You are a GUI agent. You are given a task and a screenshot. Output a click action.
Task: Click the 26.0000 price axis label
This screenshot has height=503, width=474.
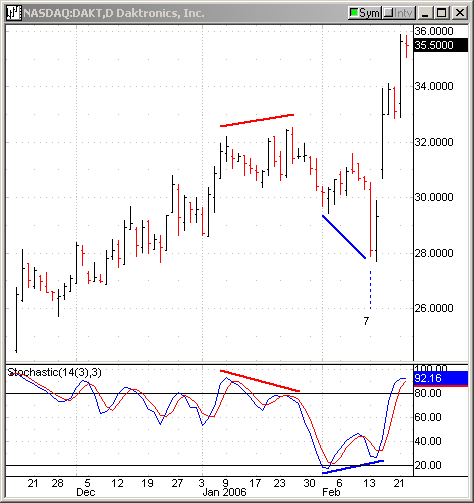point(434,308)
